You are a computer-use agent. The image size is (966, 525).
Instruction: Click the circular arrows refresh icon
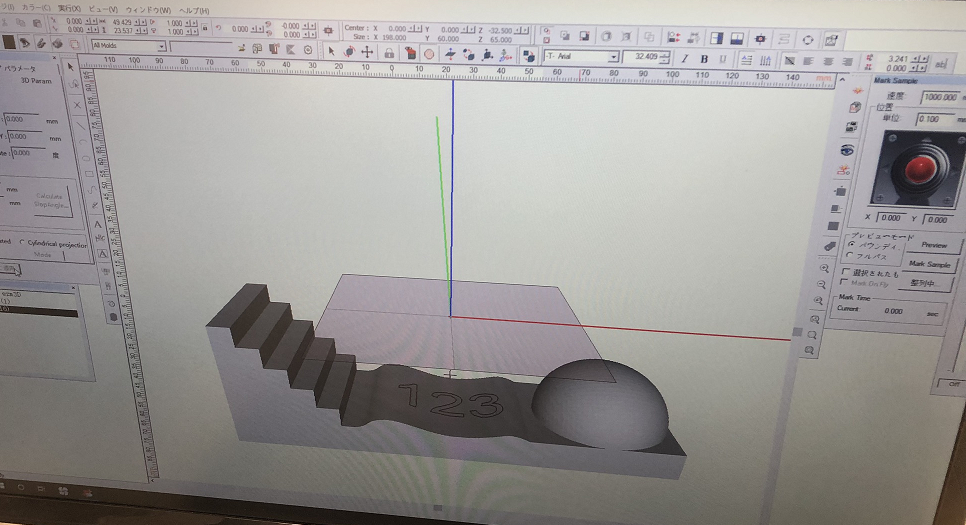tap(808, 39)
